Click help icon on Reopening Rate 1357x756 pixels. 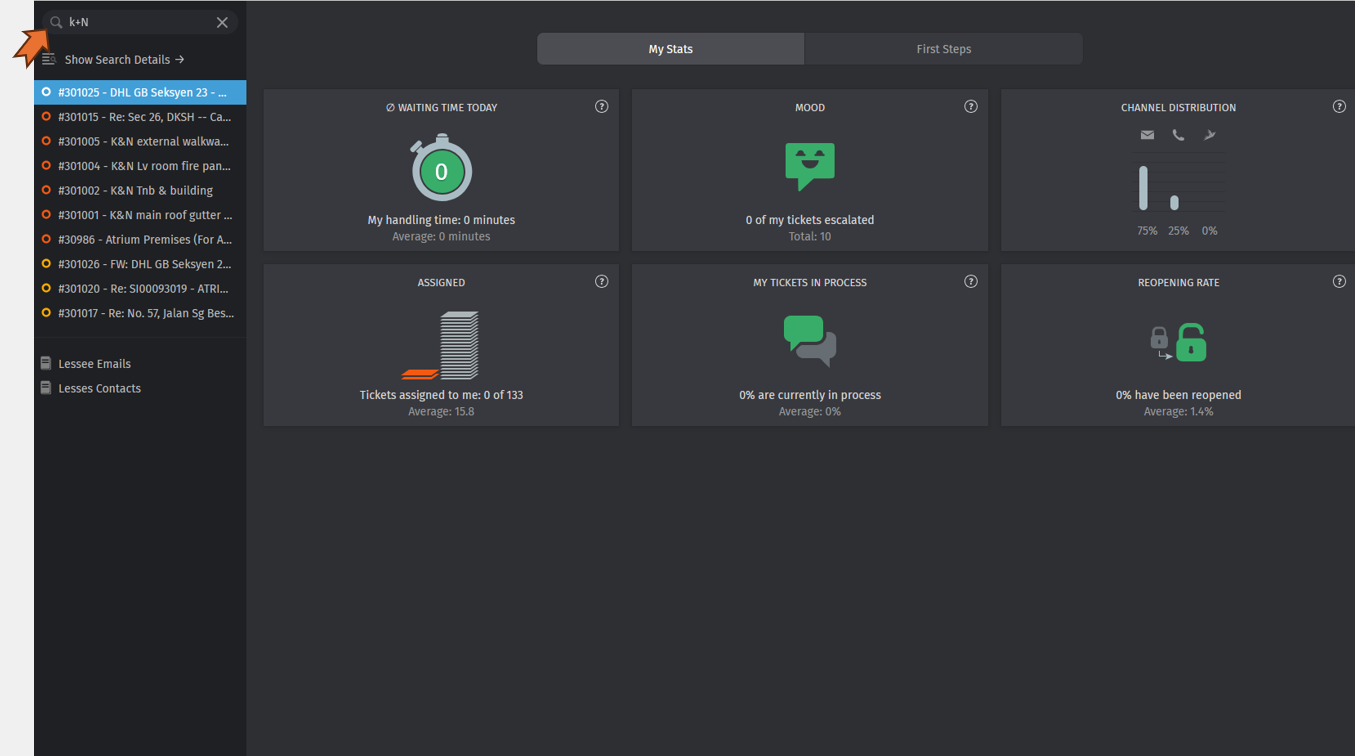click(x=1339, y=282)
